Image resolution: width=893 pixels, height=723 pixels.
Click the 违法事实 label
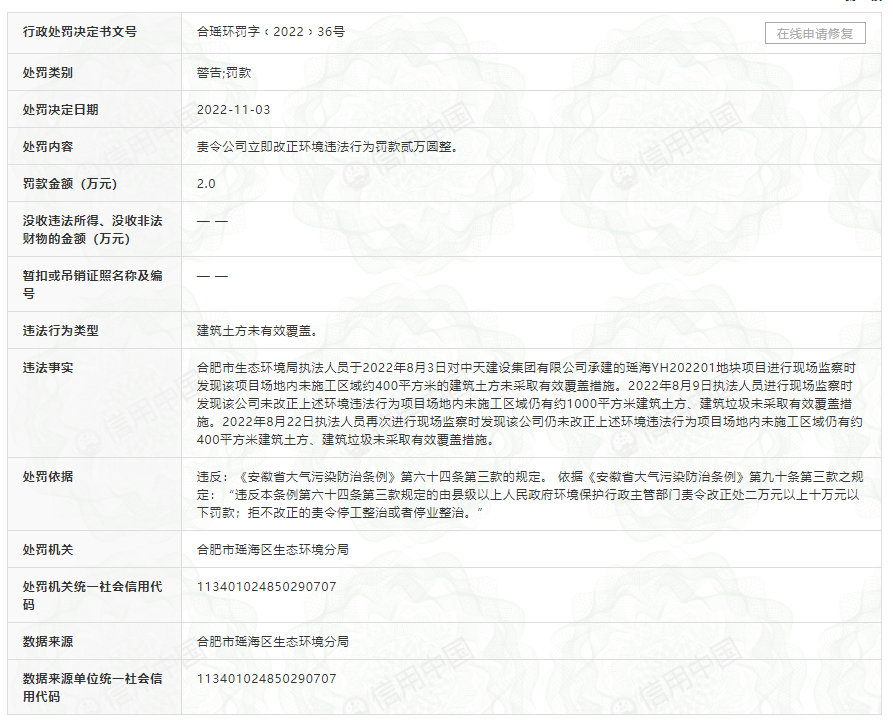(x=48, y=368)
